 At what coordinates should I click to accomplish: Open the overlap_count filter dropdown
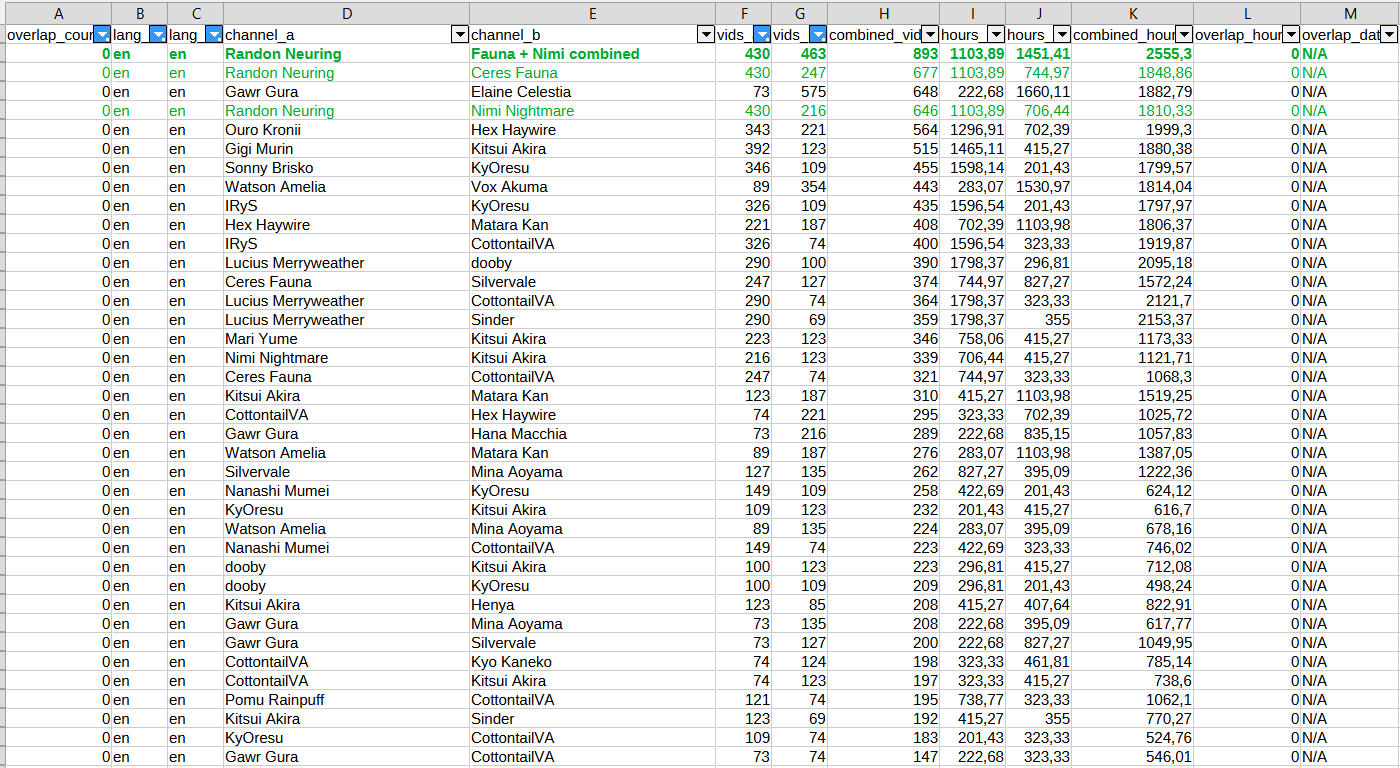click(101, 35)
